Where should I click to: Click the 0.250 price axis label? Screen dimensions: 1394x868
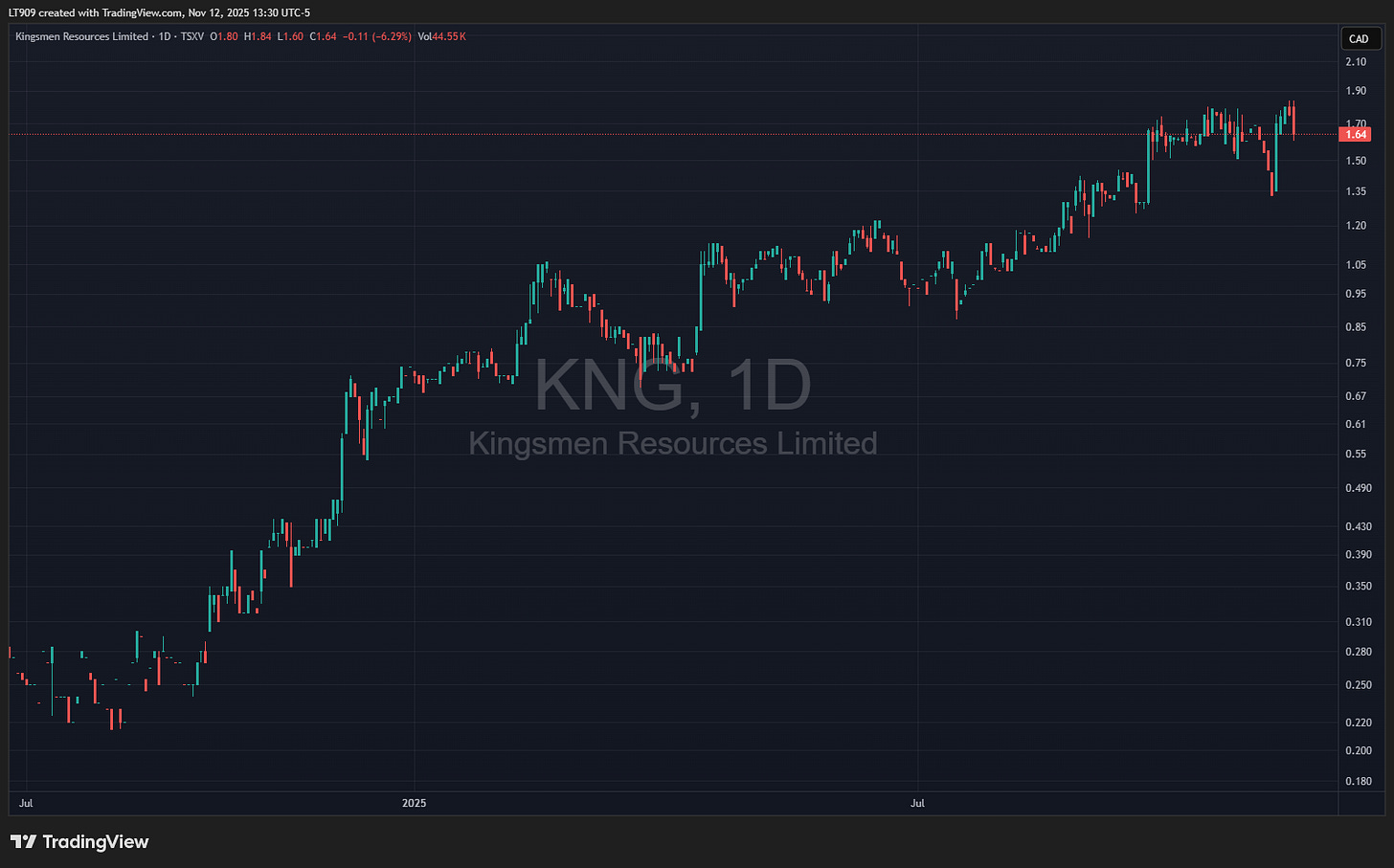[1358, 685]
